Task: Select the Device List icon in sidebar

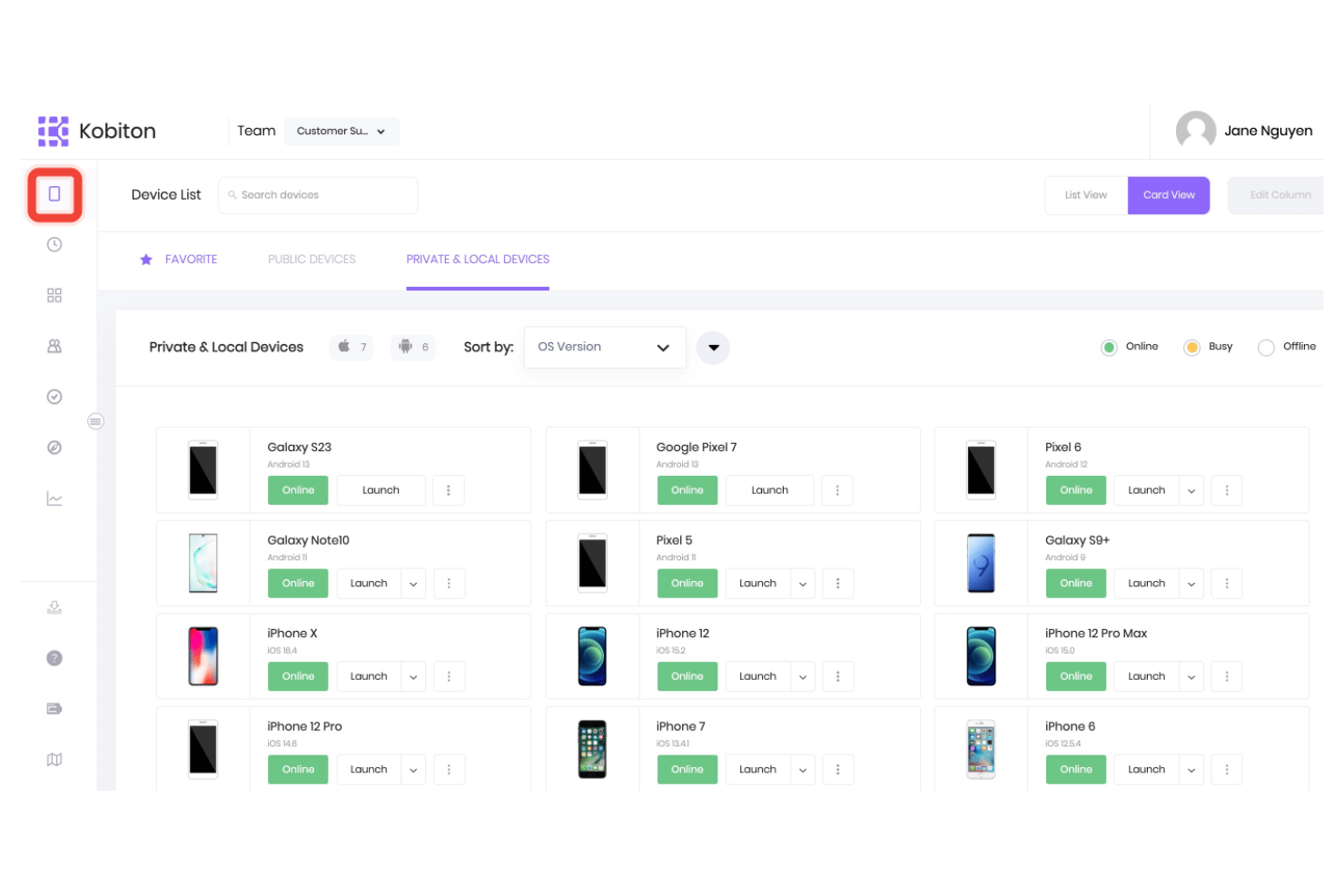Action: (54, 193)
